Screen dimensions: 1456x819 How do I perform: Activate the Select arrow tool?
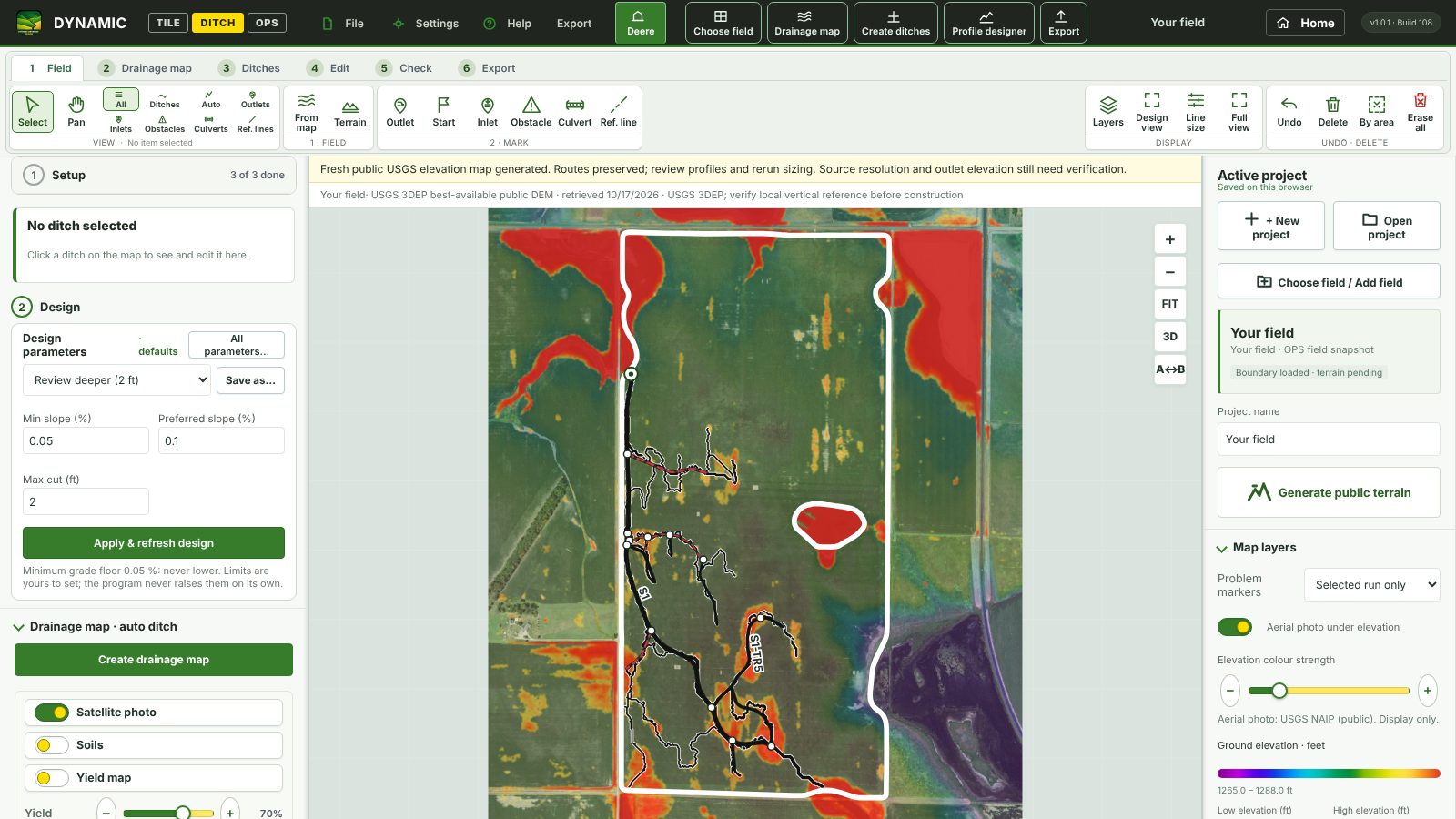coord(33,111)
